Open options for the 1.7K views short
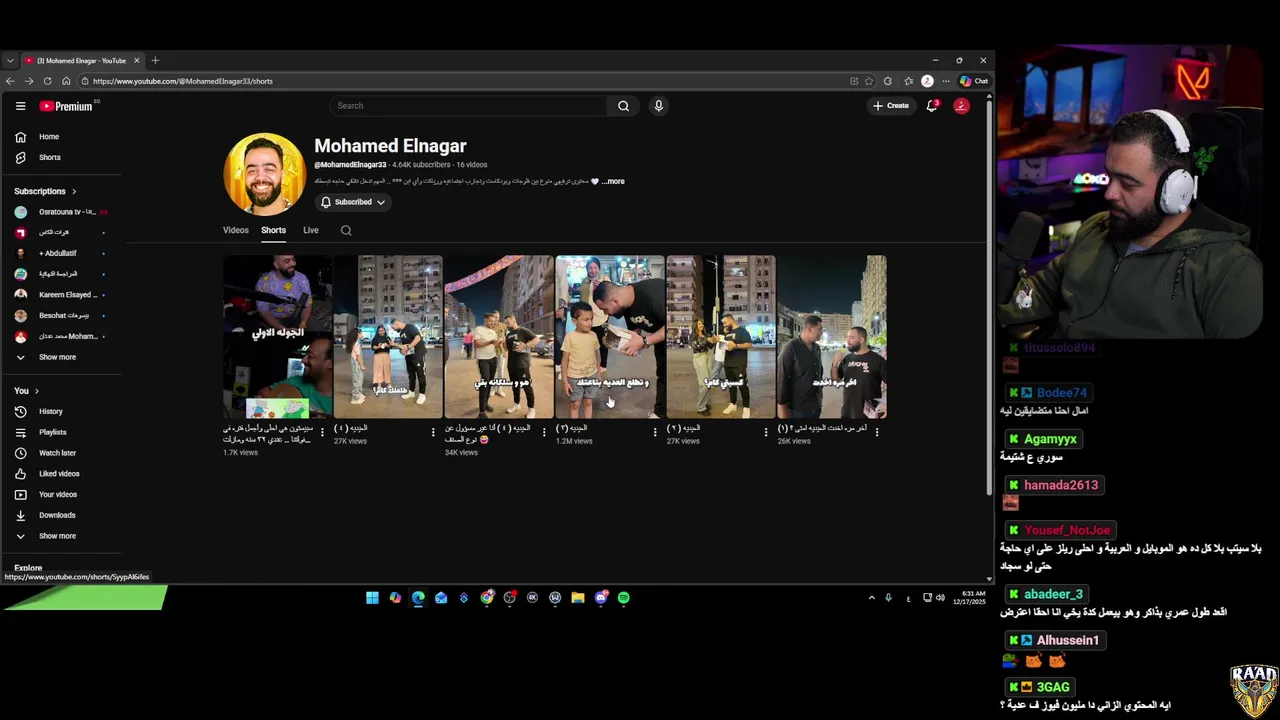The height and width of the screenshot is (720, 1280). 322,432
